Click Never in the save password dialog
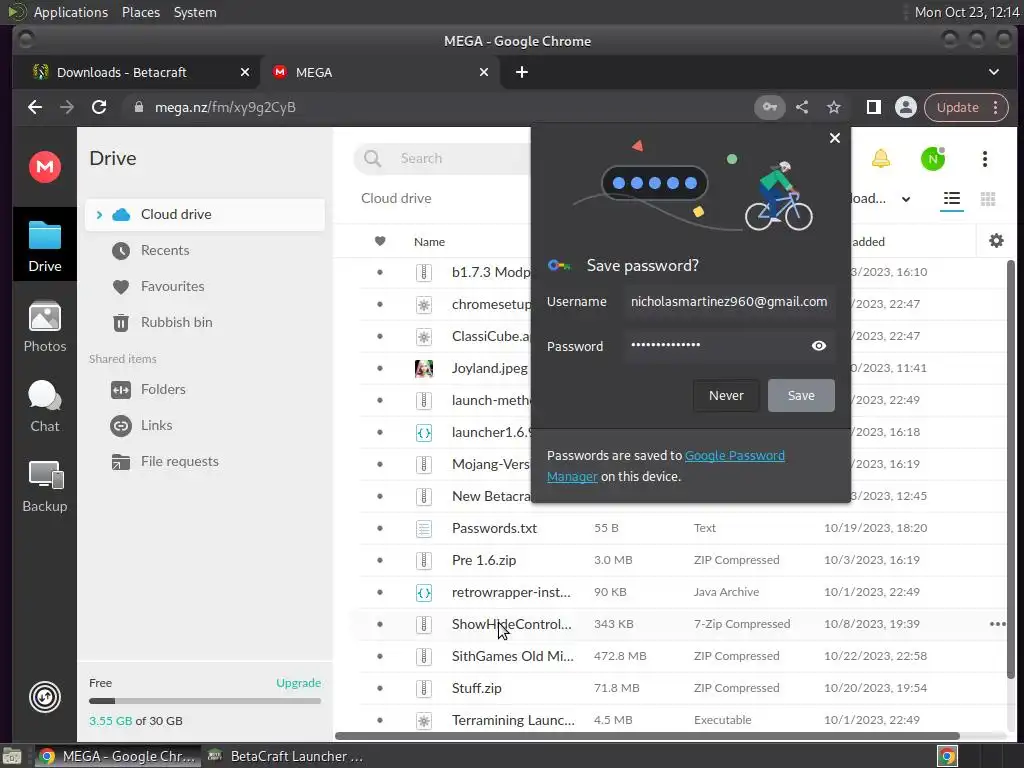This screenshot has height=768, width=1024. click(x=726, y=395)
